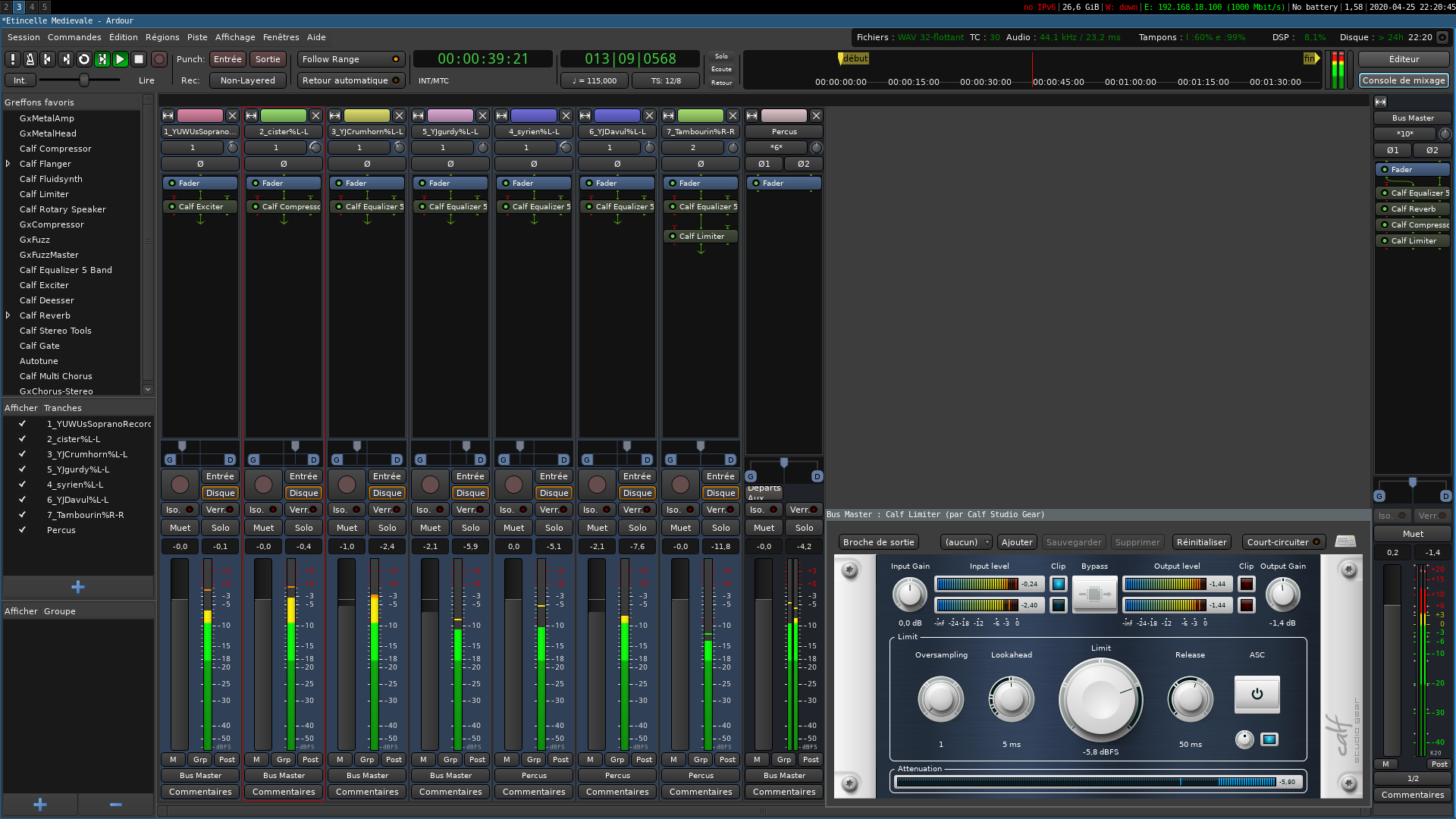Uncheck visibility of Percus strip
Viewport: 1456px width, 819px height.
pyautogui.click(x=22, y=530)
